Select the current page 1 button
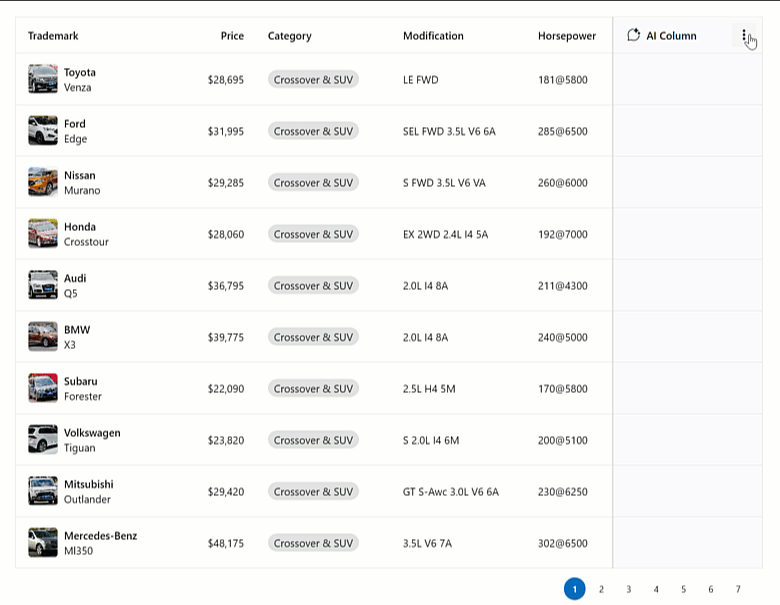Image resolution: width=780 pixels, height=605 pixels. click(575, 589)
